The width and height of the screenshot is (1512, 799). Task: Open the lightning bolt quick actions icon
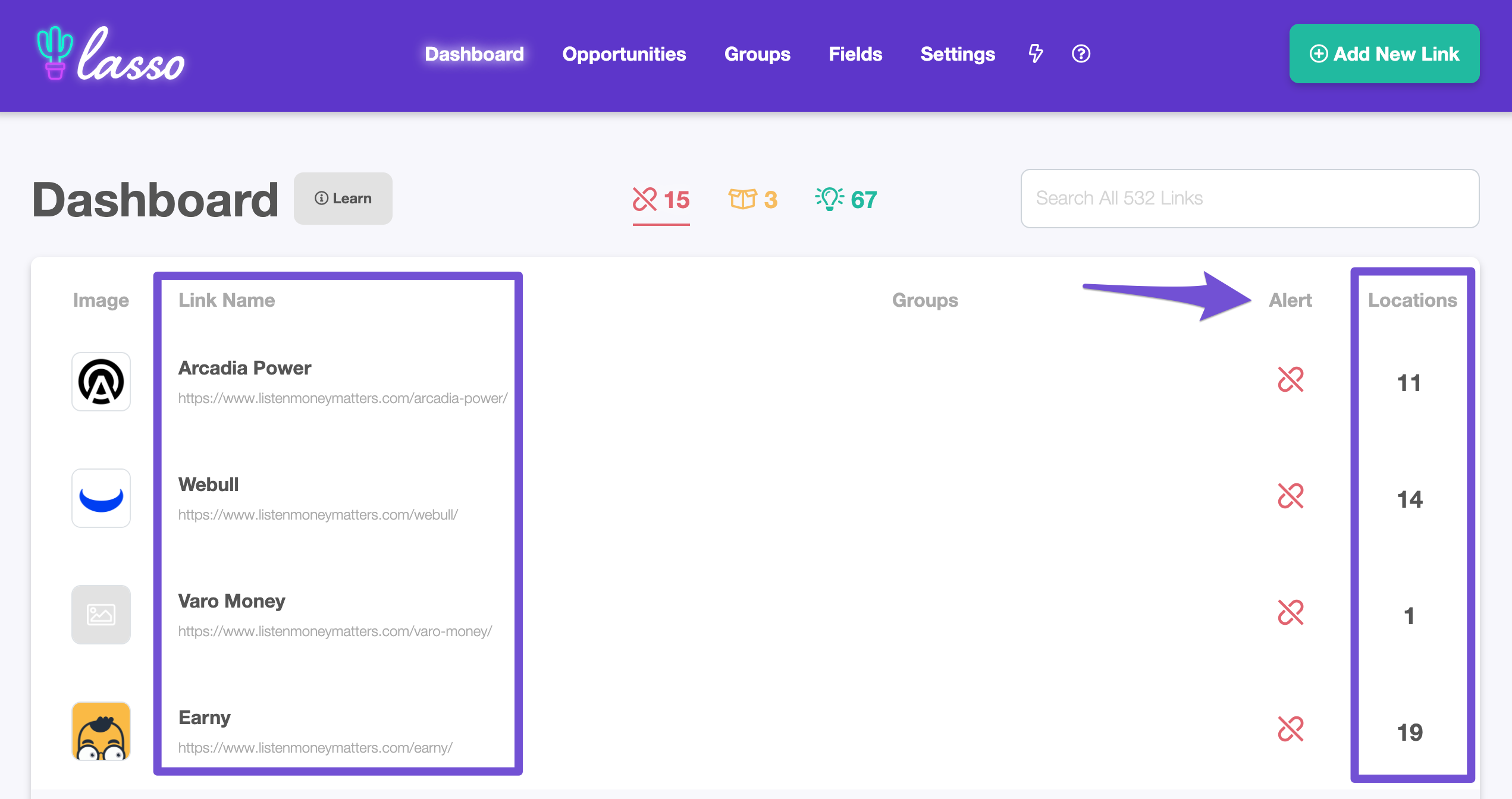(1036, 54)
